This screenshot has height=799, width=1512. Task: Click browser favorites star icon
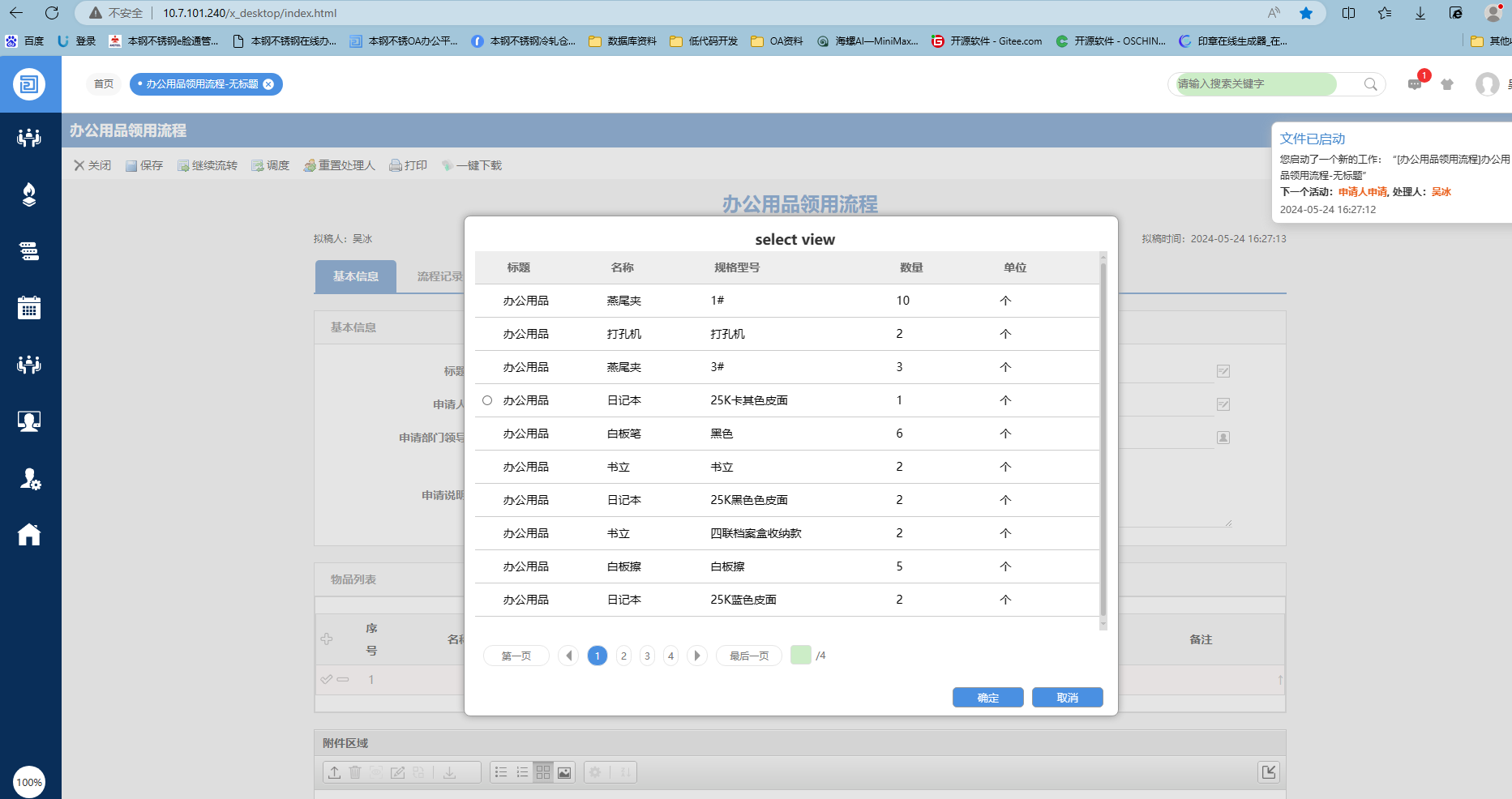1306,13
